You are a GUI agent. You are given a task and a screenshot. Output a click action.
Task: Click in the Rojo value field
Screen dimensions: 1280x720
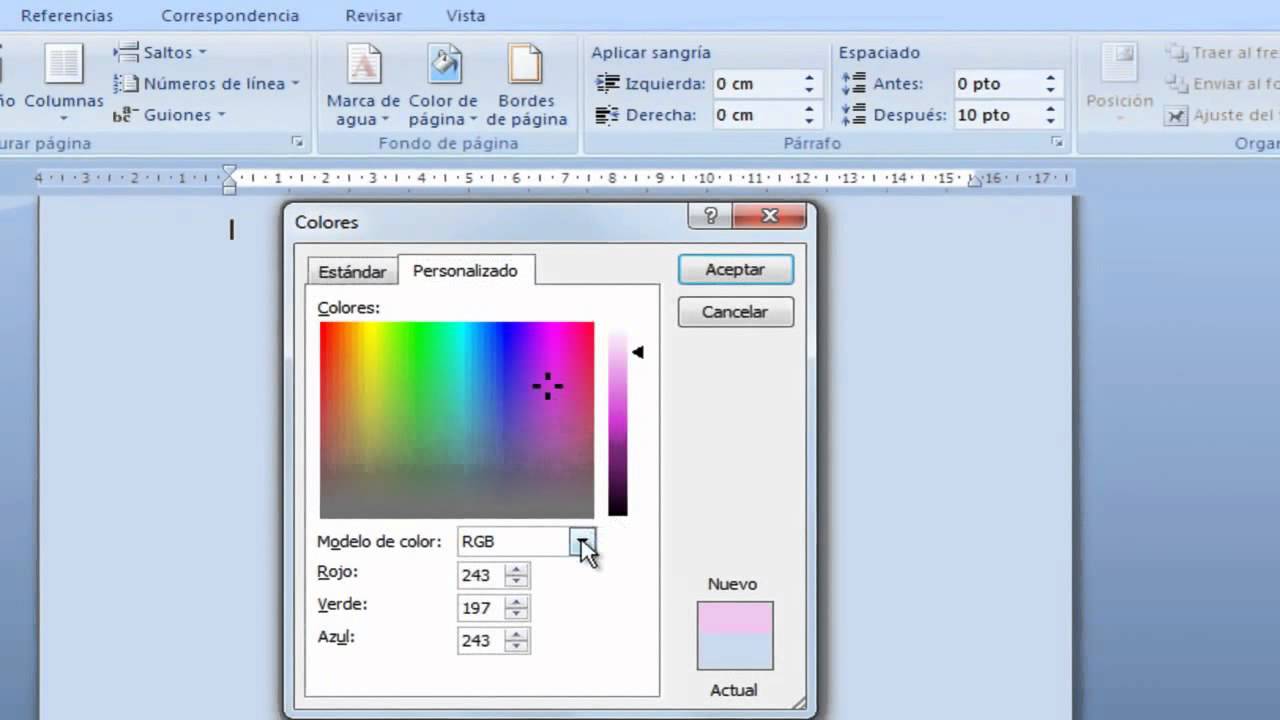[x=481, y=575]
